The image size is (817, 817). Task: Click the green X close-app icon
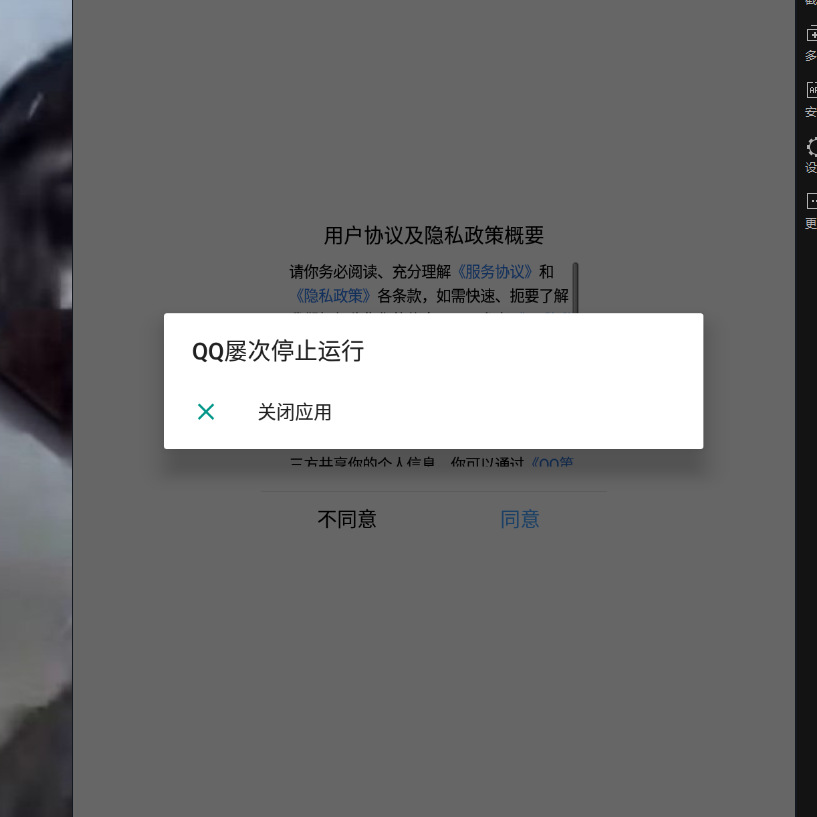coord(206,411)
